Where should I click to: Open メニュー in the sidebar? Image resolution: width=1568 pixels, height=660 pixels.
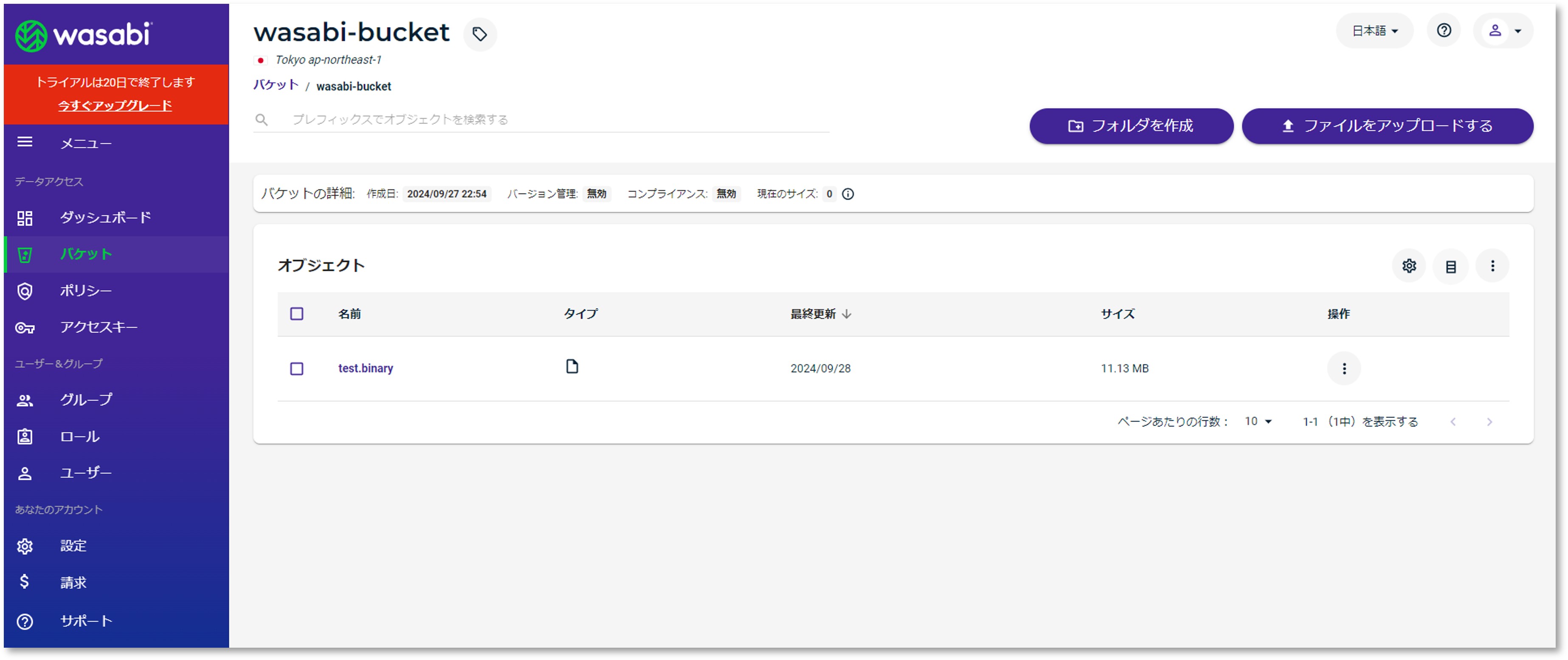(86, 143)
